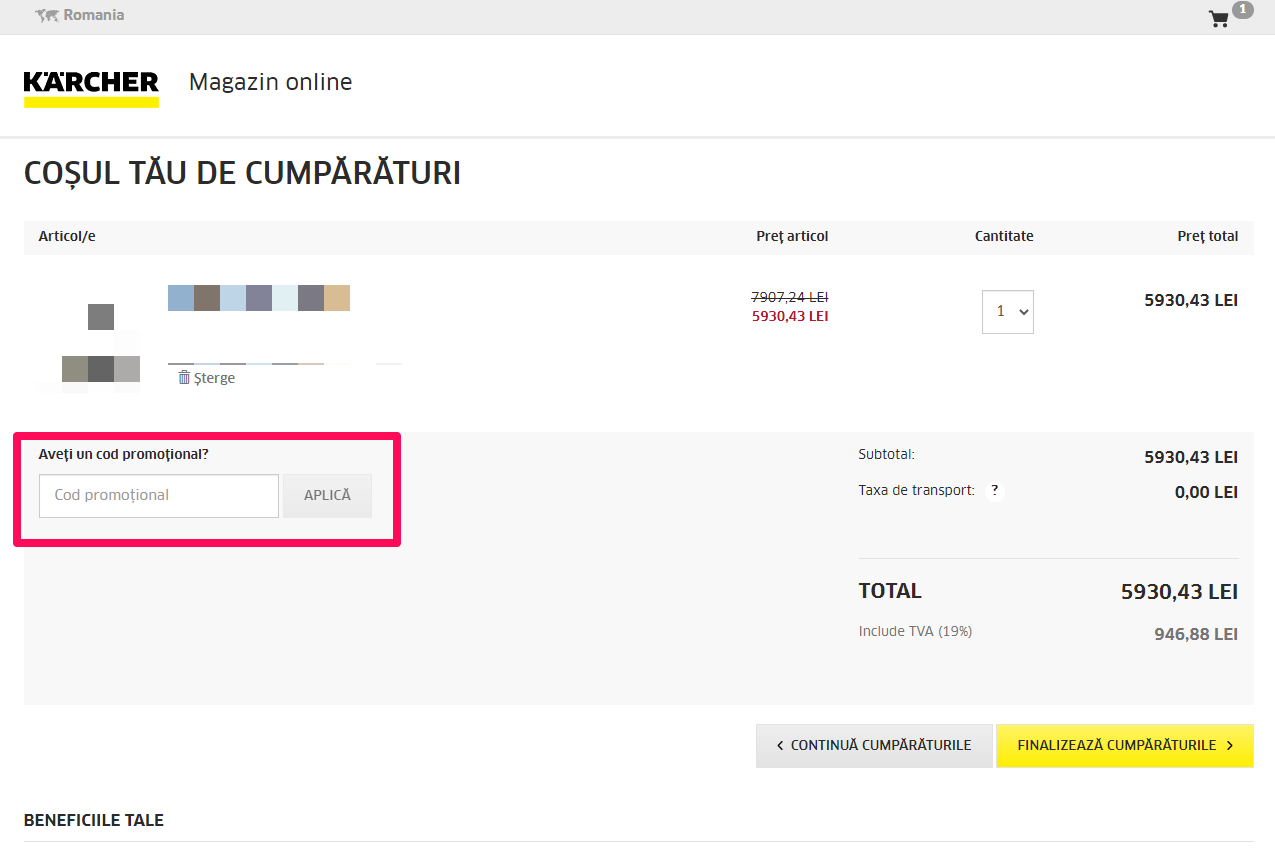Viewport: 1275px width, 852px height.
Task: Click the BENEFICIILE TALE heading
Action: pos(94,821)
